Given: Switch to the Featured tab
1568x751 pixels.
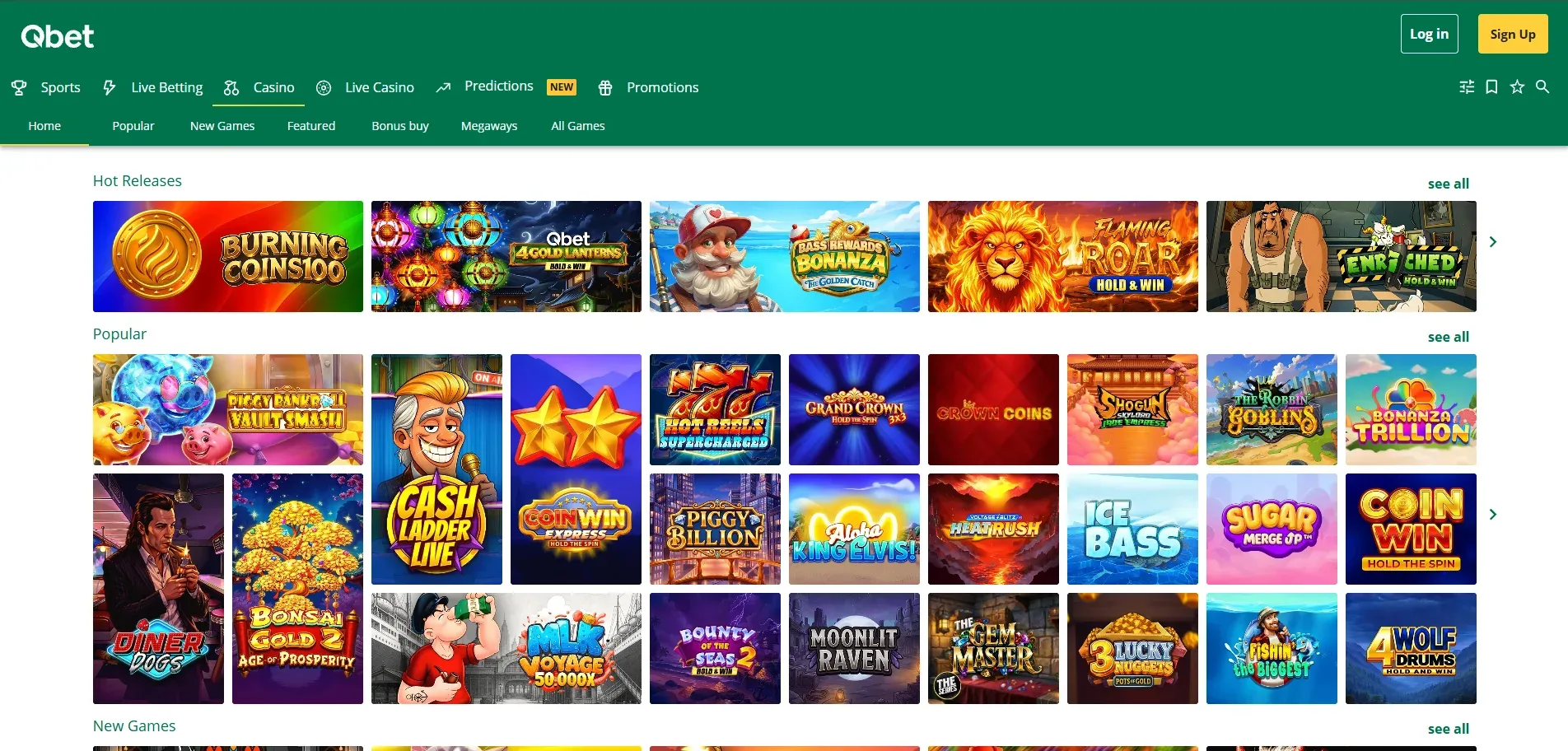Looking at the screenshot, I should point(311,126).
